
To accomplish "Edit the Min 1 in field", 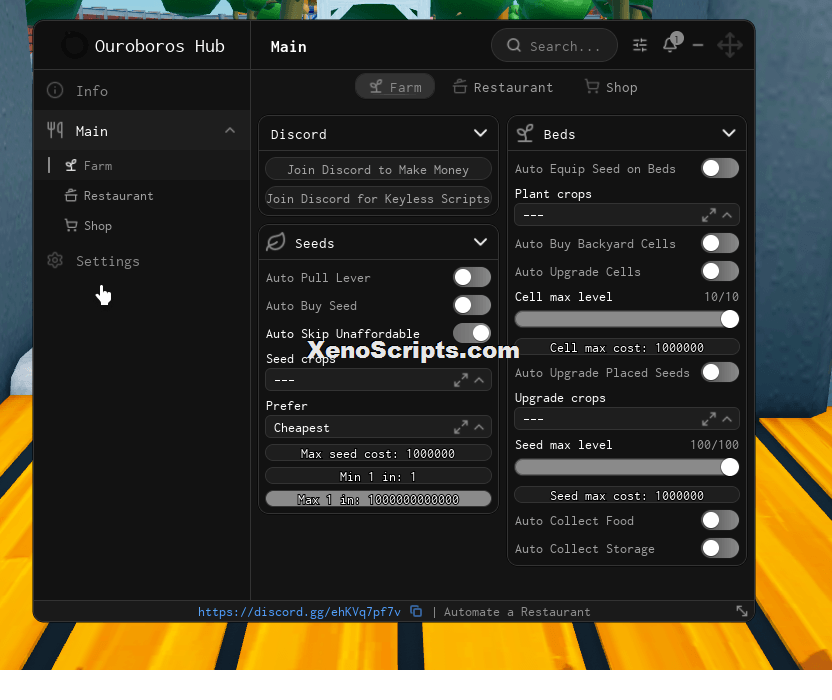I will (x=378, y=476).
